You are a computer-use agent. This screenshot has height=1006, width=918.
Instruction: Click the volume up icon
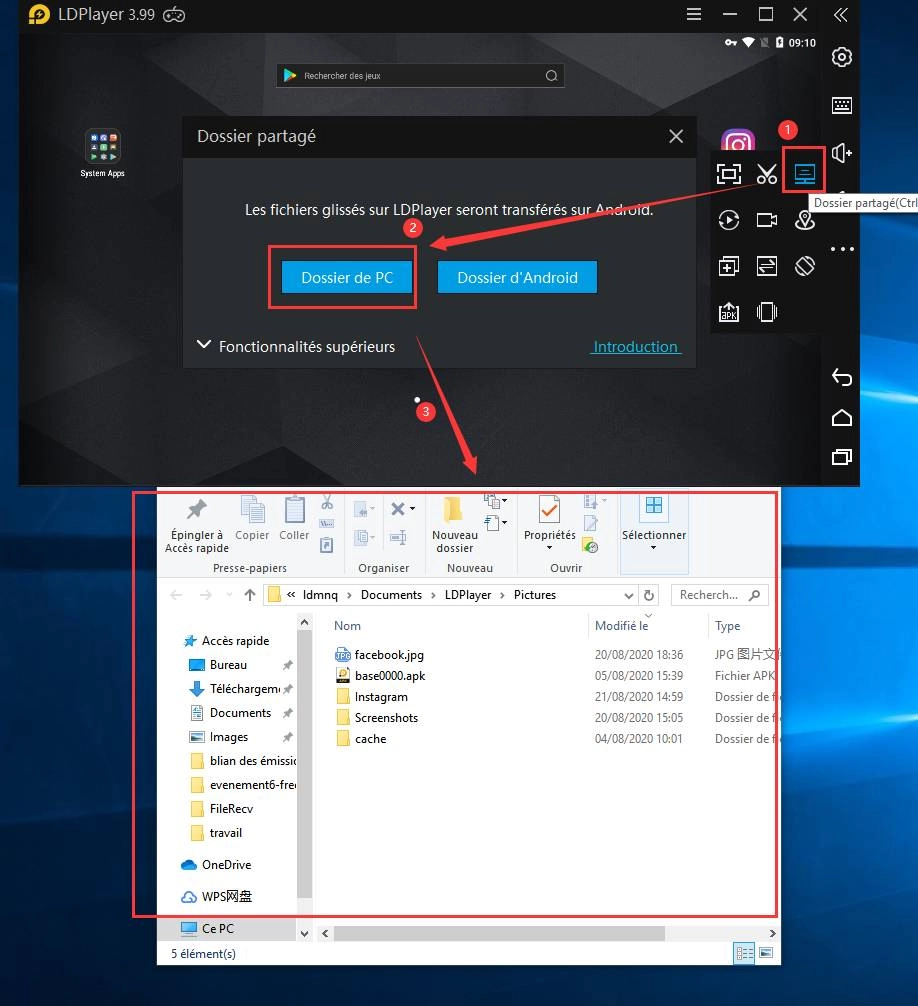(x=841, y=153)
